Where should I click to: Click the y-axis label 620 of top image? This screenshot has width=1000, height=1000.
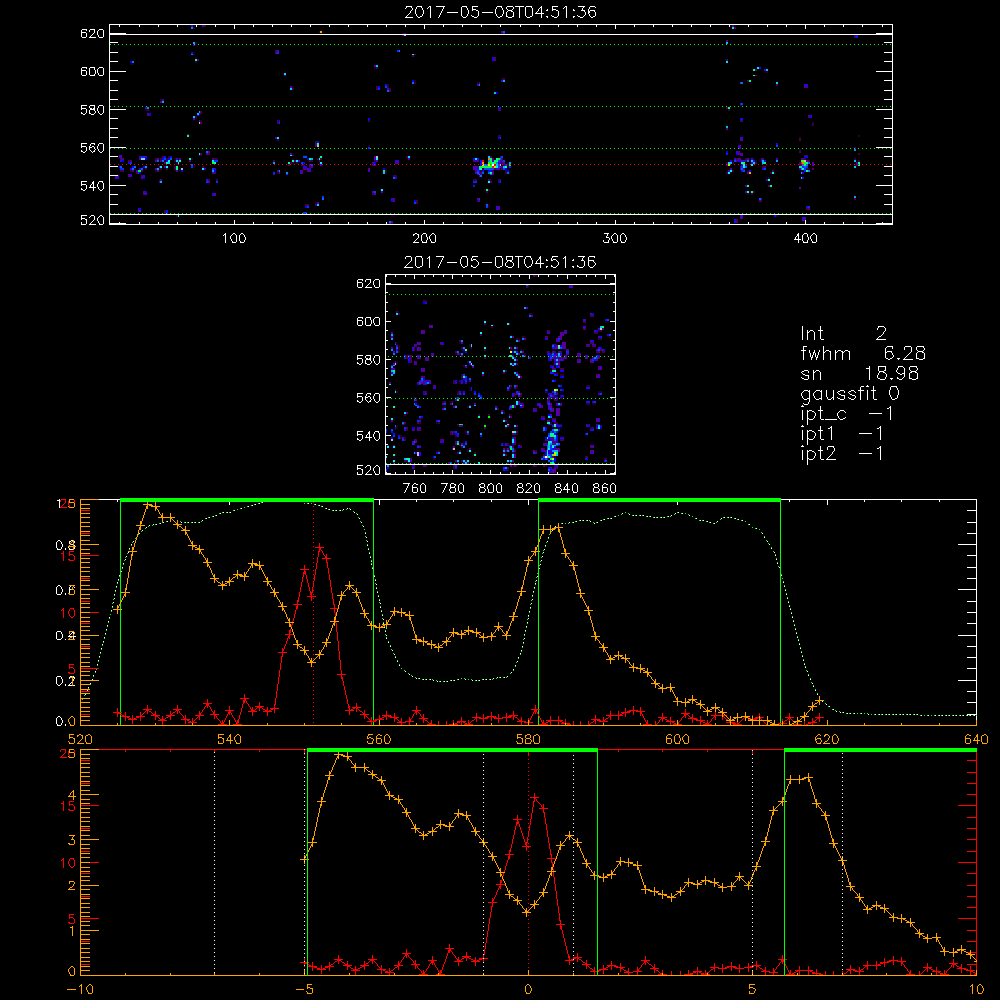(x=92, y=33)
